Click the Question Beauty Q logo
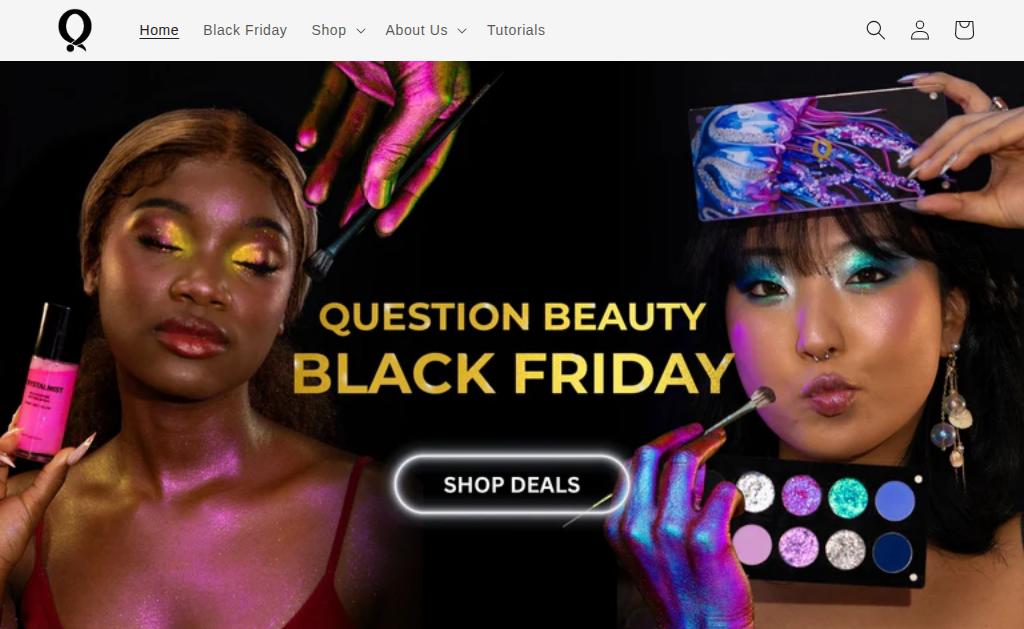 (75, 30)
